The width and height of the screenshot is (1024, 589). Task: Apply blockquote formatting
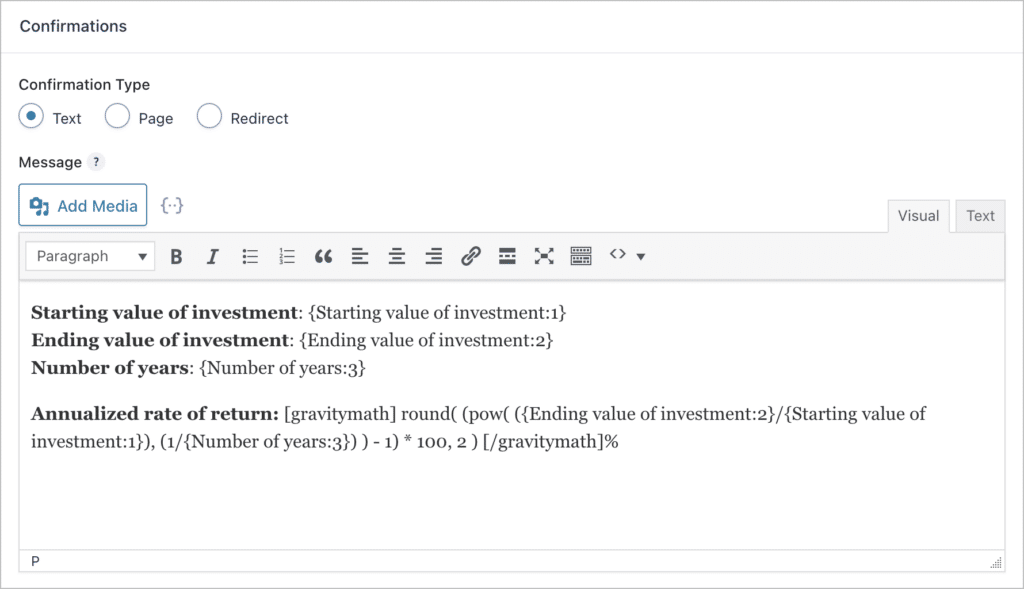(323, 257)
